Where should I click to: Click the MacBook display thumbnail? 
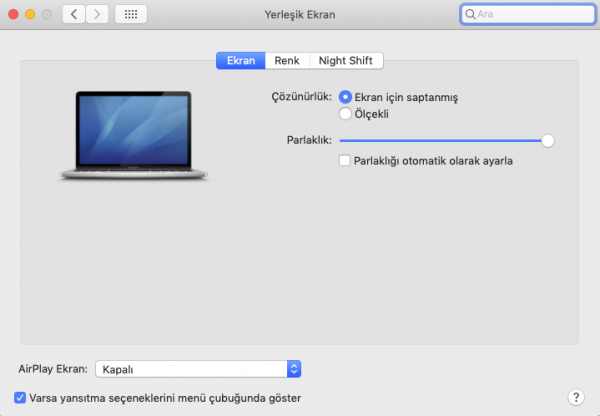pos(134,135)
